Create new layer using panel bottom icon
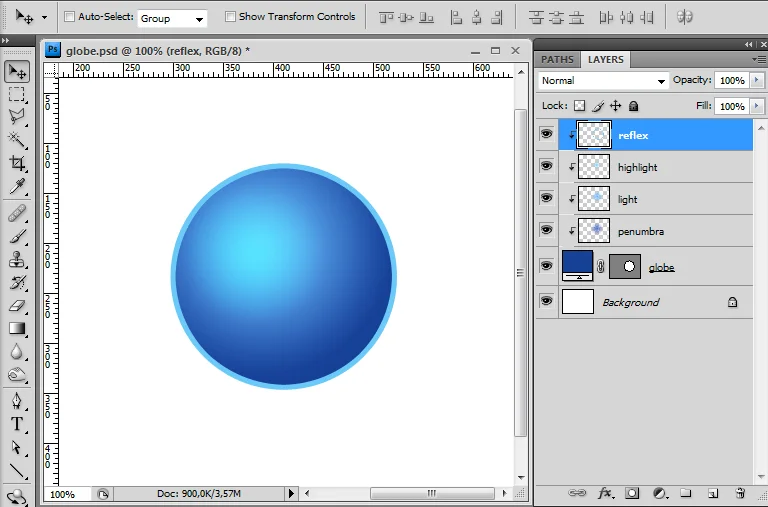Image resolution: width=768 pixels, height=507 pixels. point(713,493)
